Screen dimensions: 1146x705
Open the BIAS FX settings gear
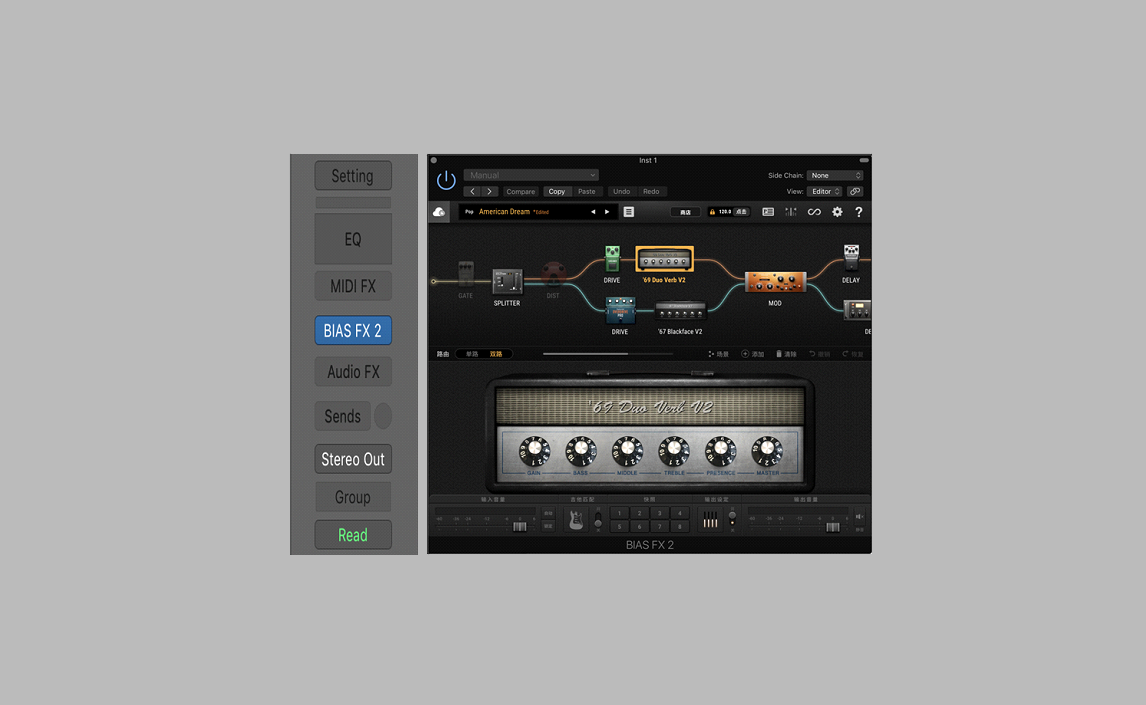pyautogui.click(x=837, y=212)
